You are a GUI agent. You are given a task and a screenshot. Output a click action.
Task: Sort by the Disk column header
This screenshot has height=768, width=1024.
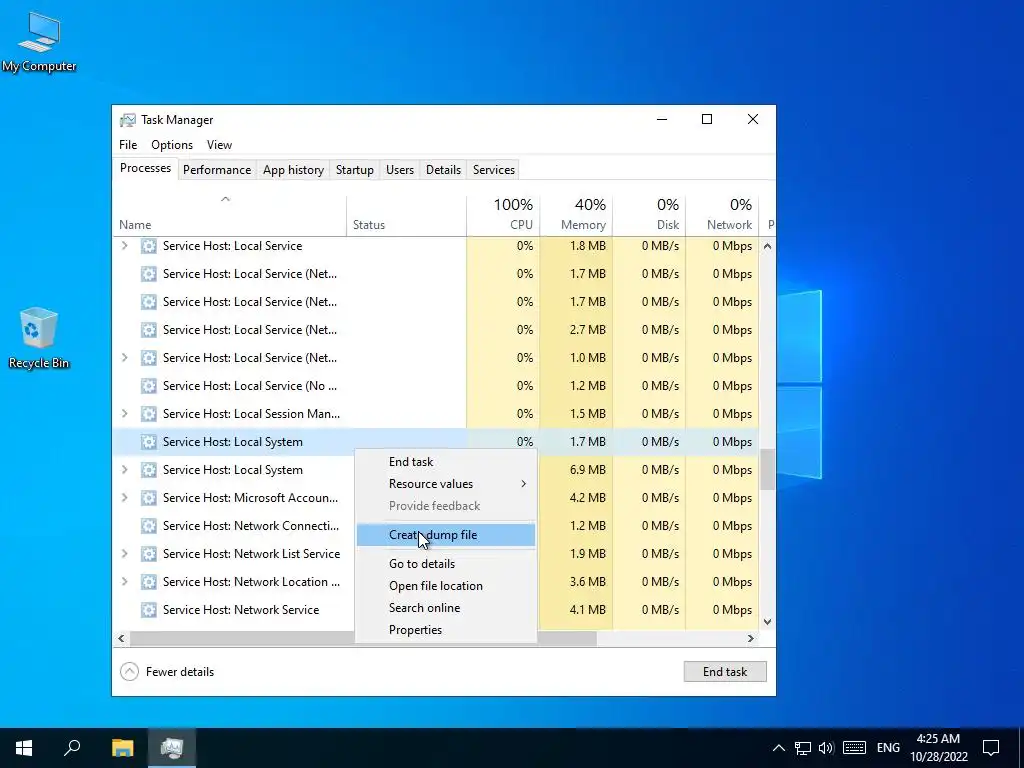(x=649, y=216)
